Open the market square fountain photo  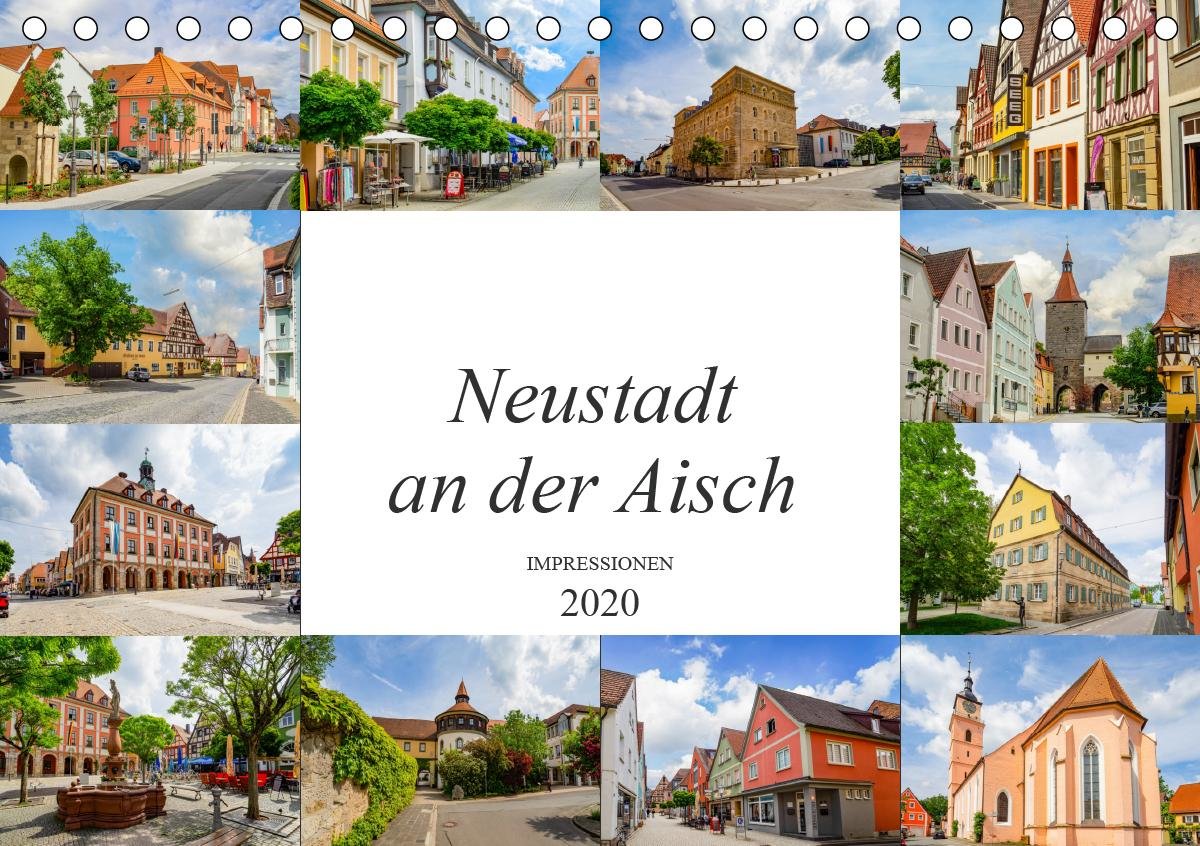tap(150, 741)
